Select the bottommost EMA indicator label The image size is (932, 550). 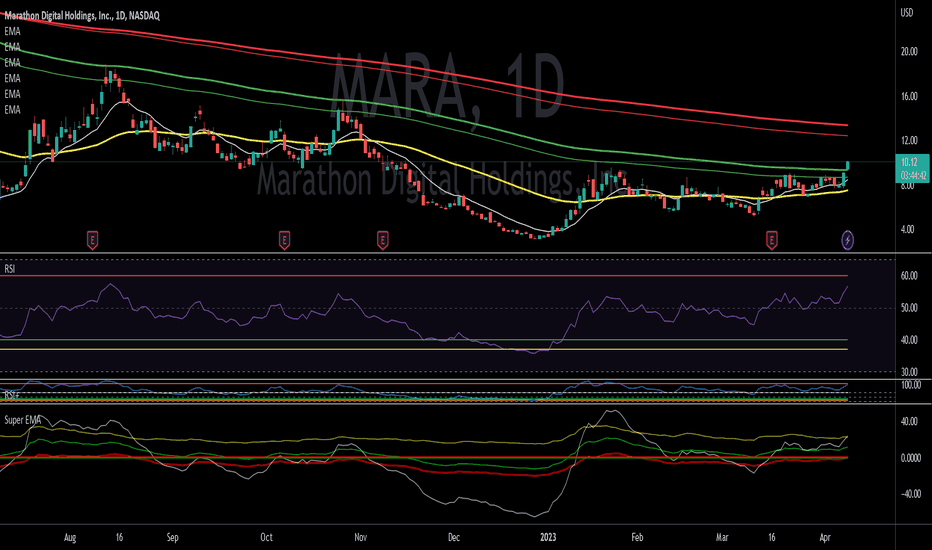pyautogui.click(x=12, y=110)
